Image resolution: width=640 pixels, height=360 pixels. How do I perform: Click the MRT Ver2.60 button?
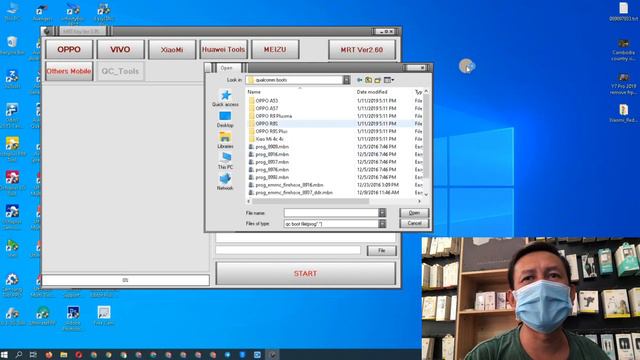362,49
